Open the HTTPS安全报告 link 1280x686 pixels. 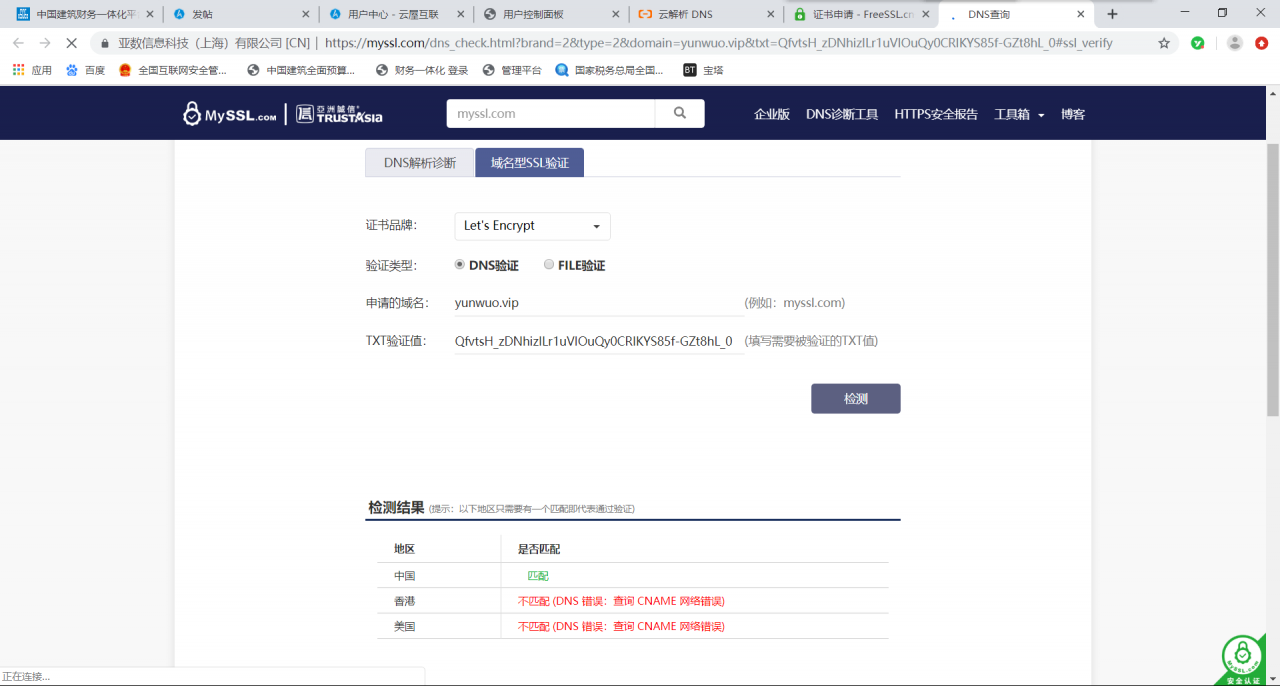936,114
